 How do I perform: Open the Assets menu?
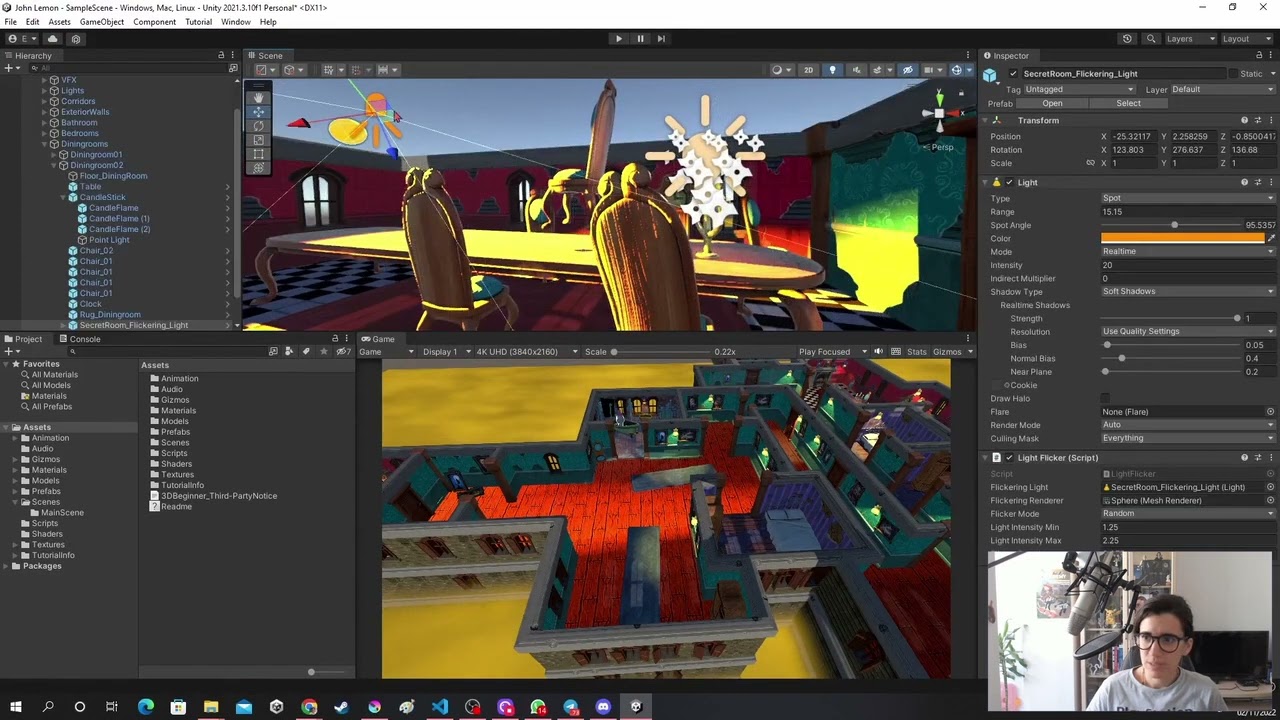pyautogui.click(x=60, y=22)
